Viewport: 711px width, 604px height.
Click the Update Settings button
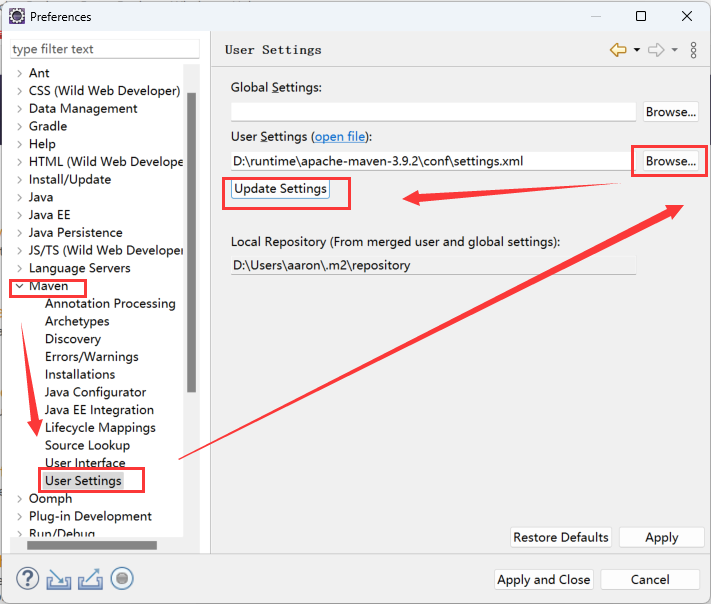(x=280, y=189)
